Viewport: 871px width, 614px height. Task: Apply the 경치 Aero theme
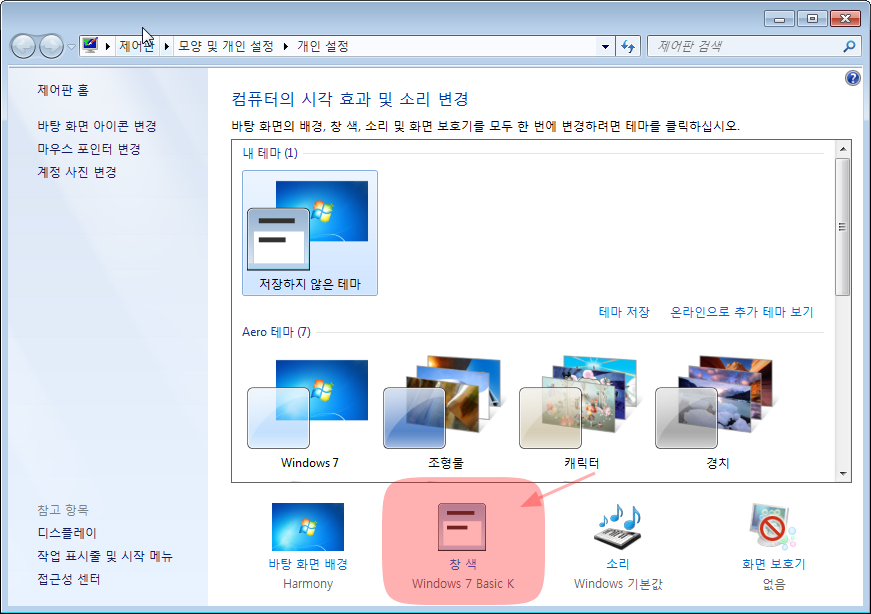718,413
